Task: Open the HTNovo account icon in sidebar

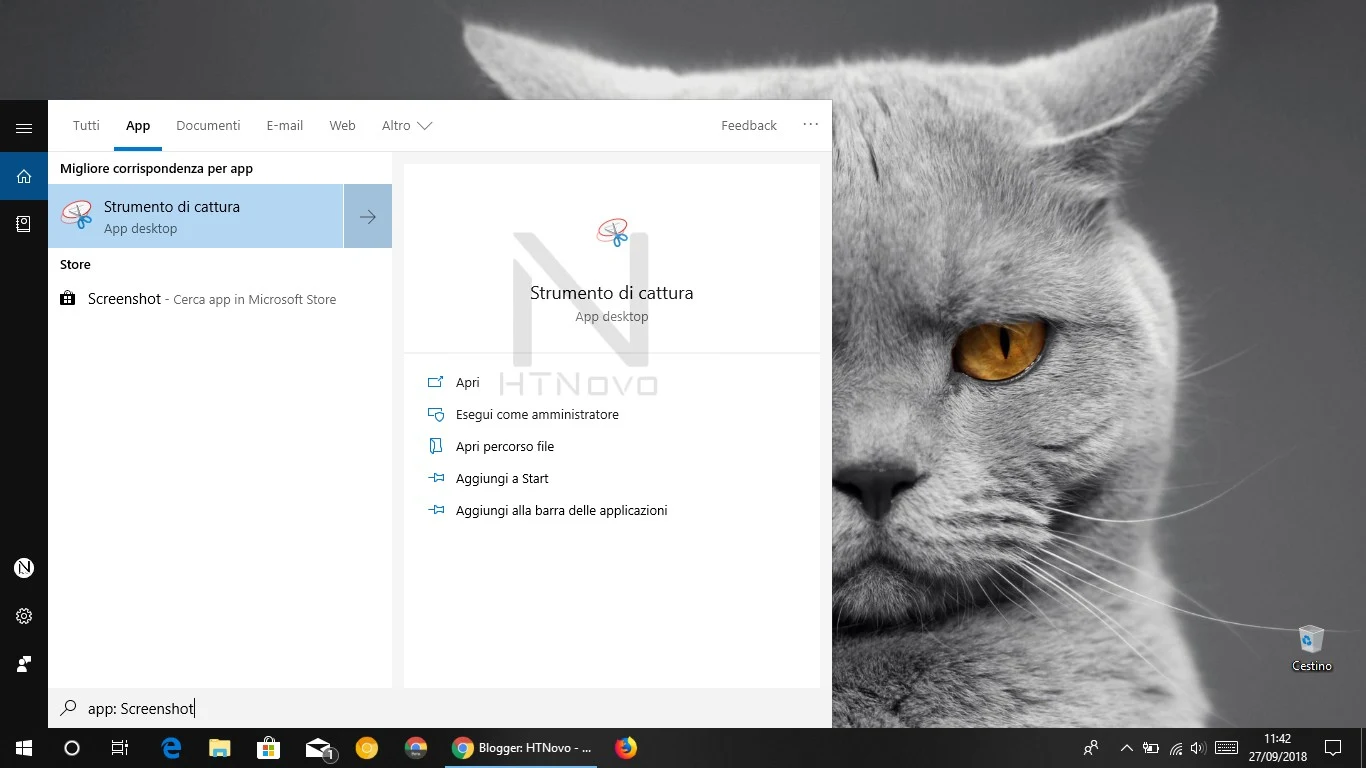Action: click(24, 568)
